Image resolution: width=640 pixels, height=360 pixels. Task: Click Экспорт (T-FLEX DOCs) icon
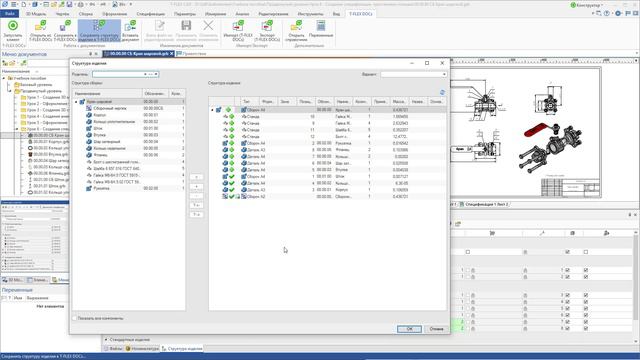(x=267, y=26)
